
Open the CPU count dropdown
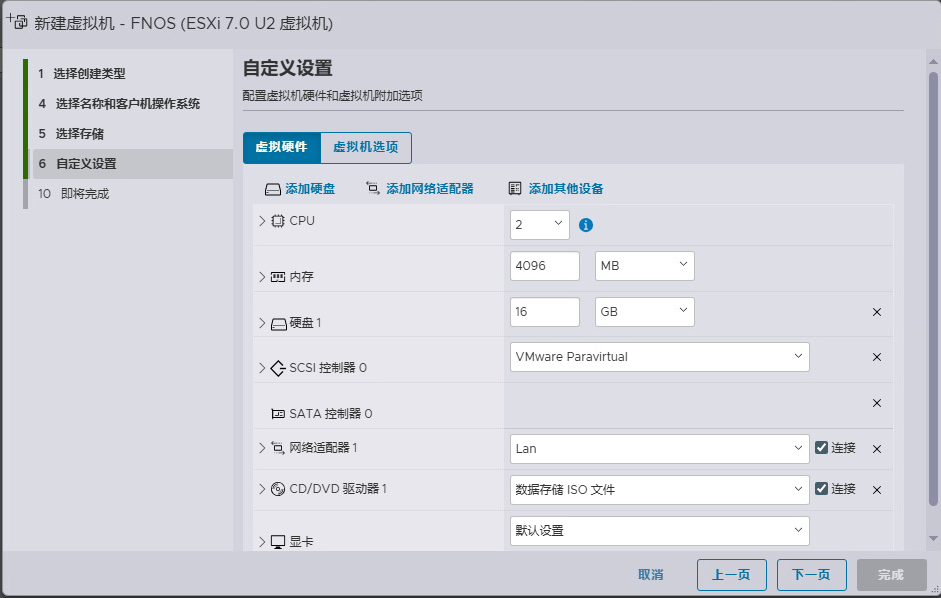(x=539, y=225)
